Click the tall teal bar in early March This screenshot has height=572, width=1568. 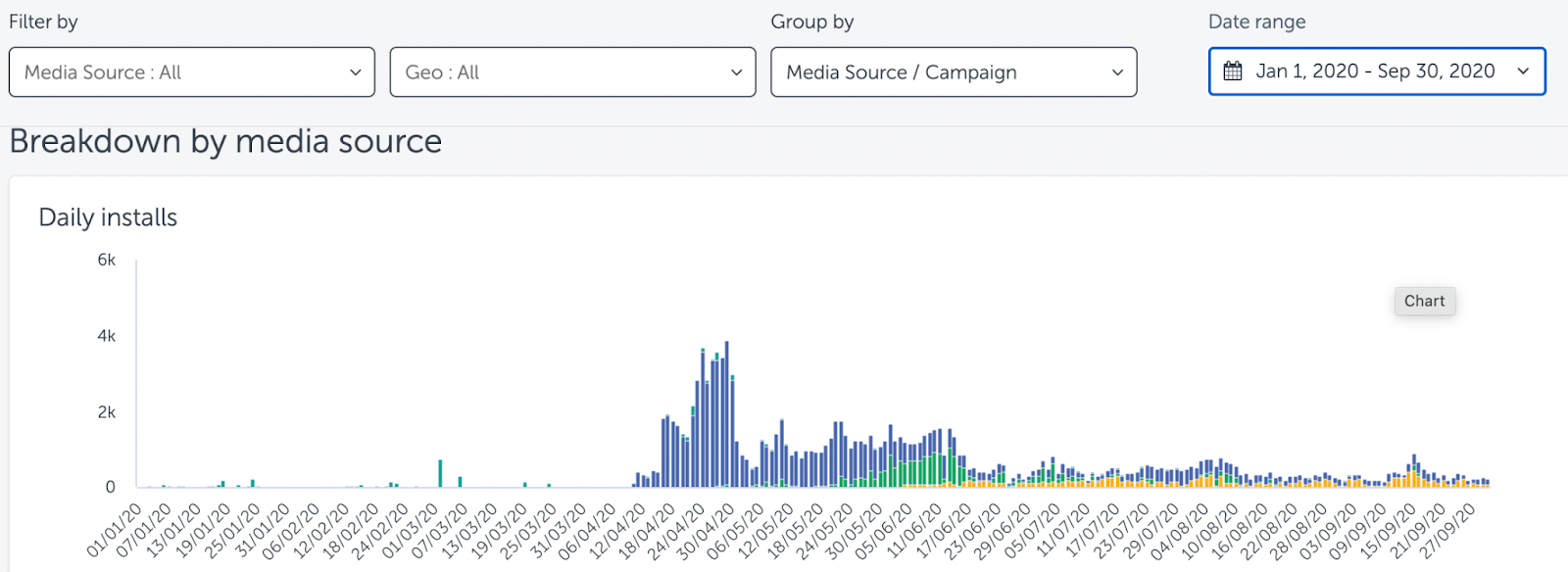tap(440, 474)
